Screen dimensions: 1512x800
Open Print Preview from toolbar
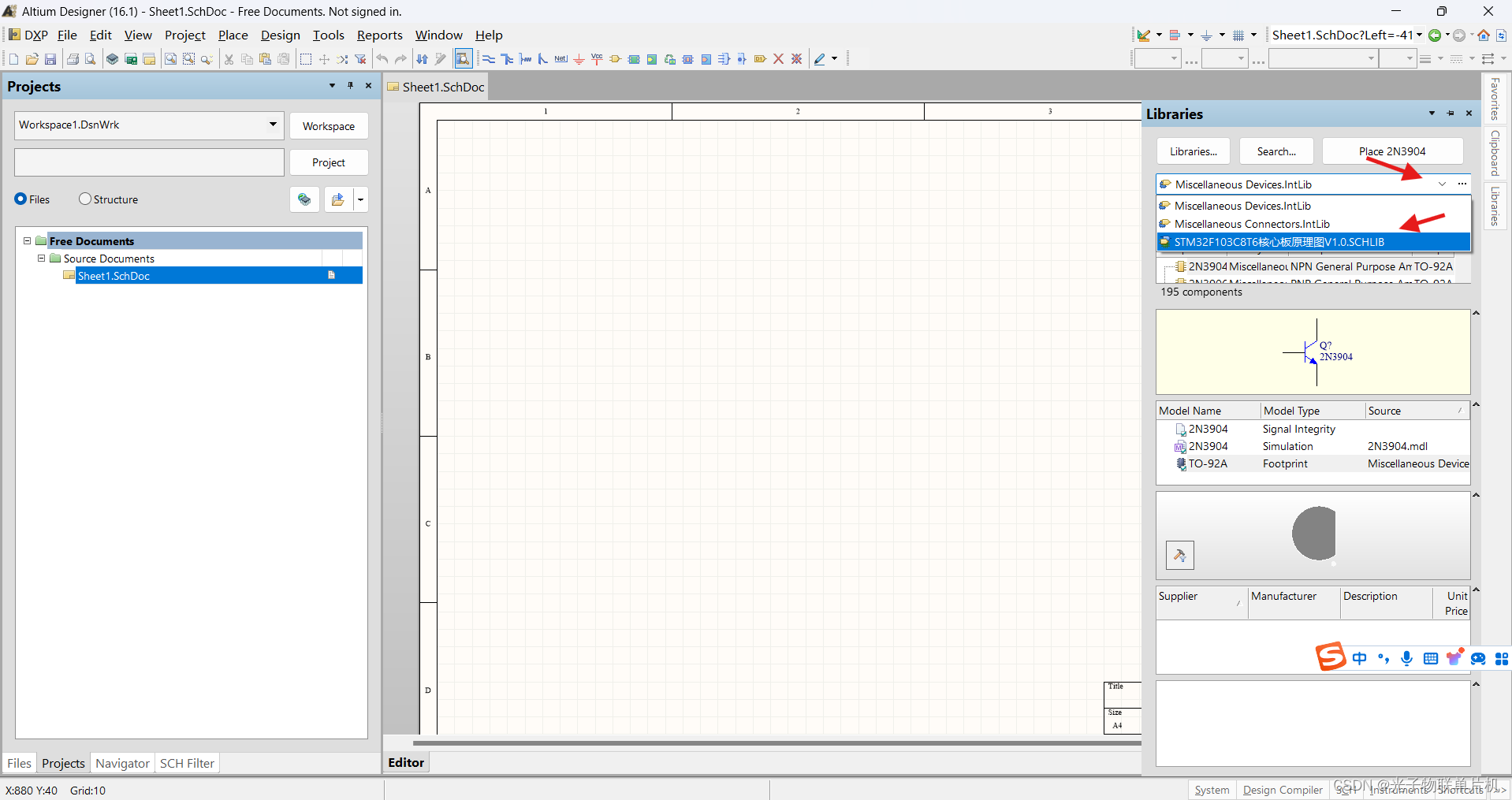91,59
